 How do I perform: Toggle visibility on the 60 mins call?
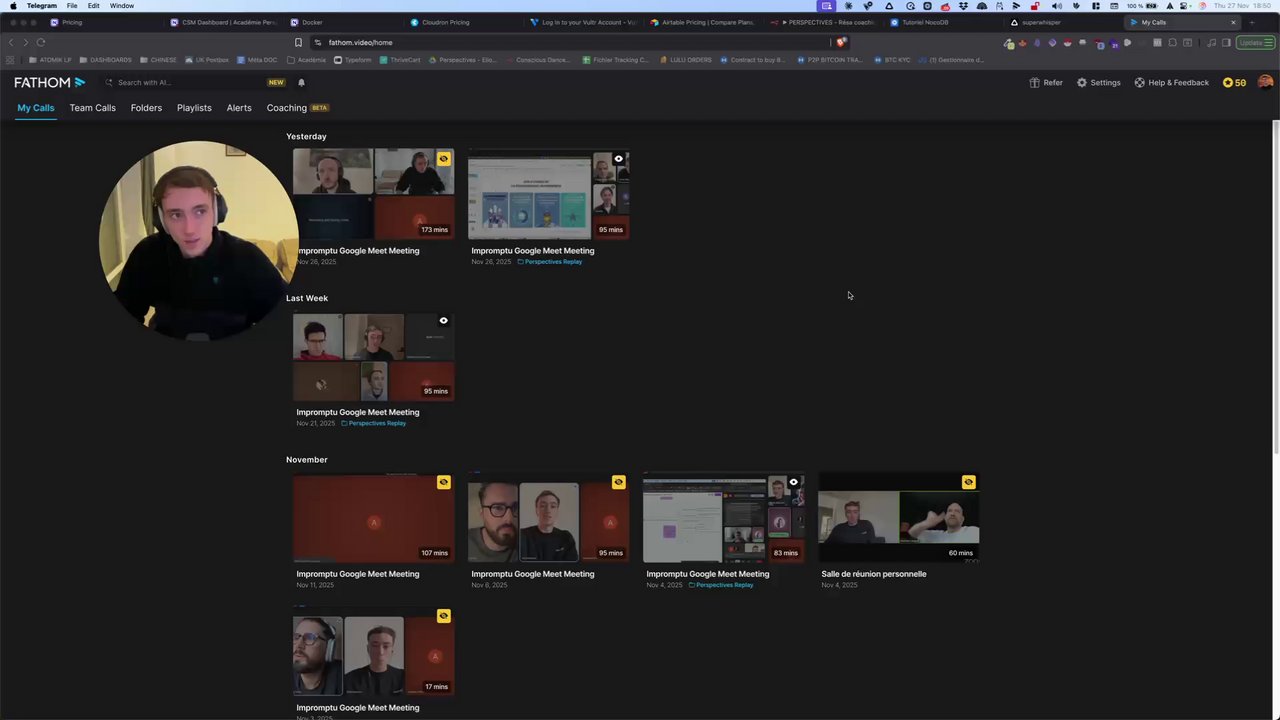coord(968,482)
